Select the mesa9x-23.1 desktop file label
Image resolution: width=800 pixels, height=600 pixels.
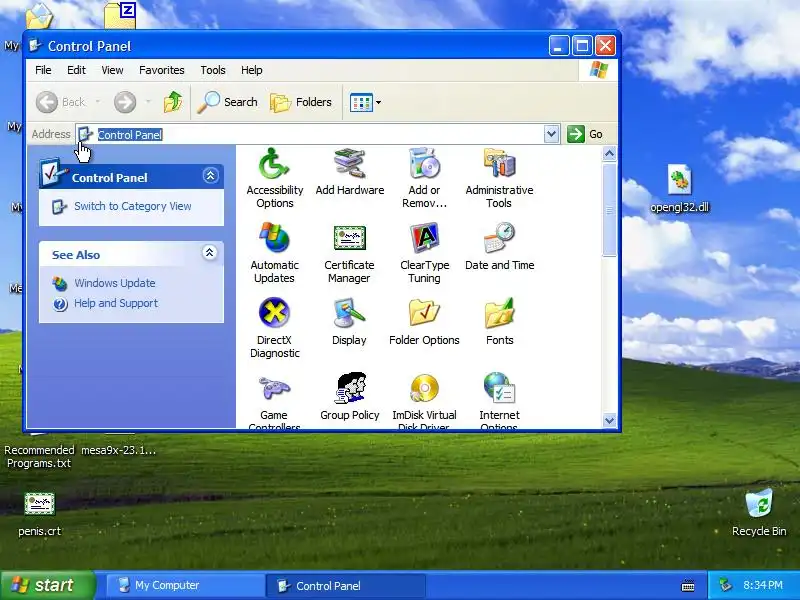coord(118,451)
